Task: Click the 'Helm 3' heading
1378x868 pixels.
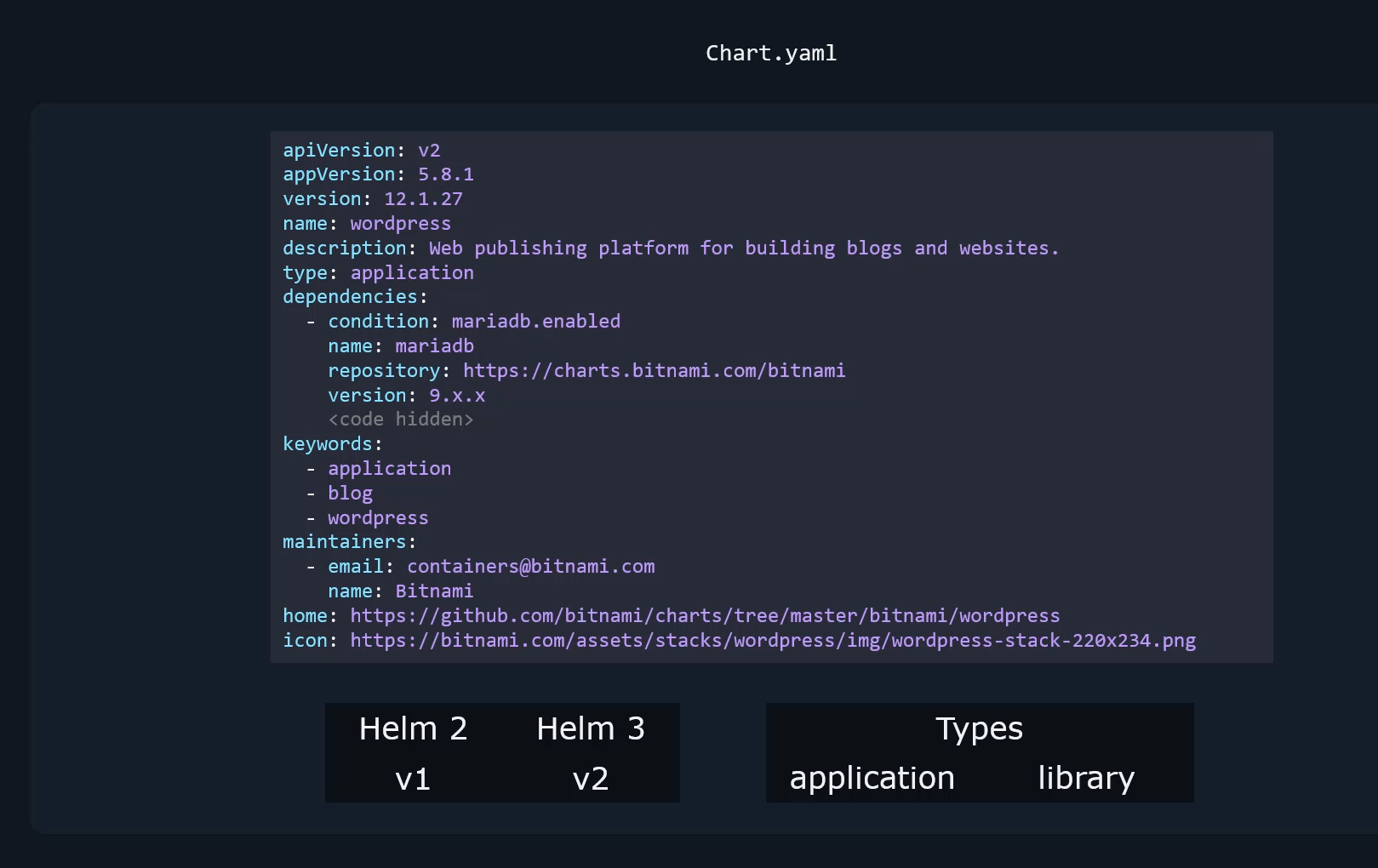Action: point(591,729)
